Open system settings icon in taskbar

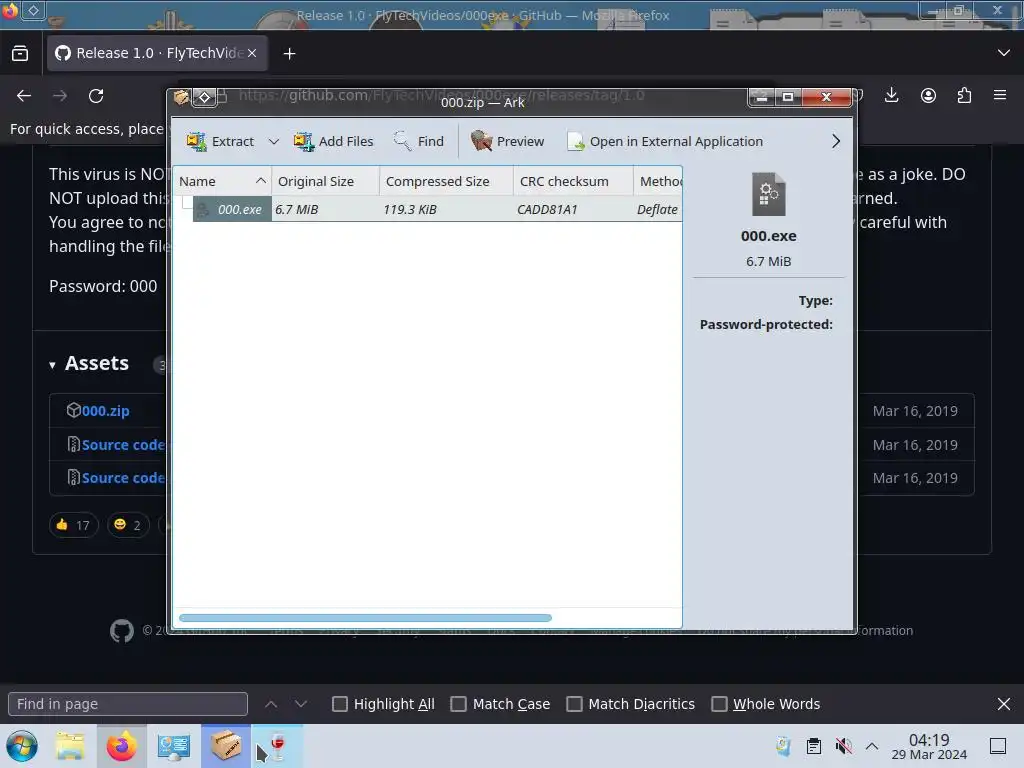[174, 746]
